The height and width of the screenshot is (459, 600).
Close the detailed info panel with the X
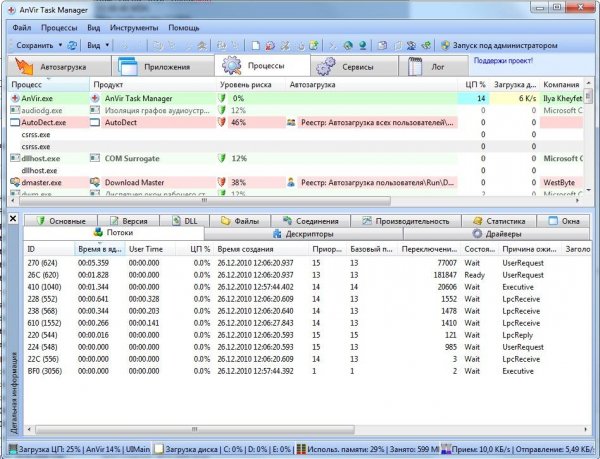click(x=13, y=218)
